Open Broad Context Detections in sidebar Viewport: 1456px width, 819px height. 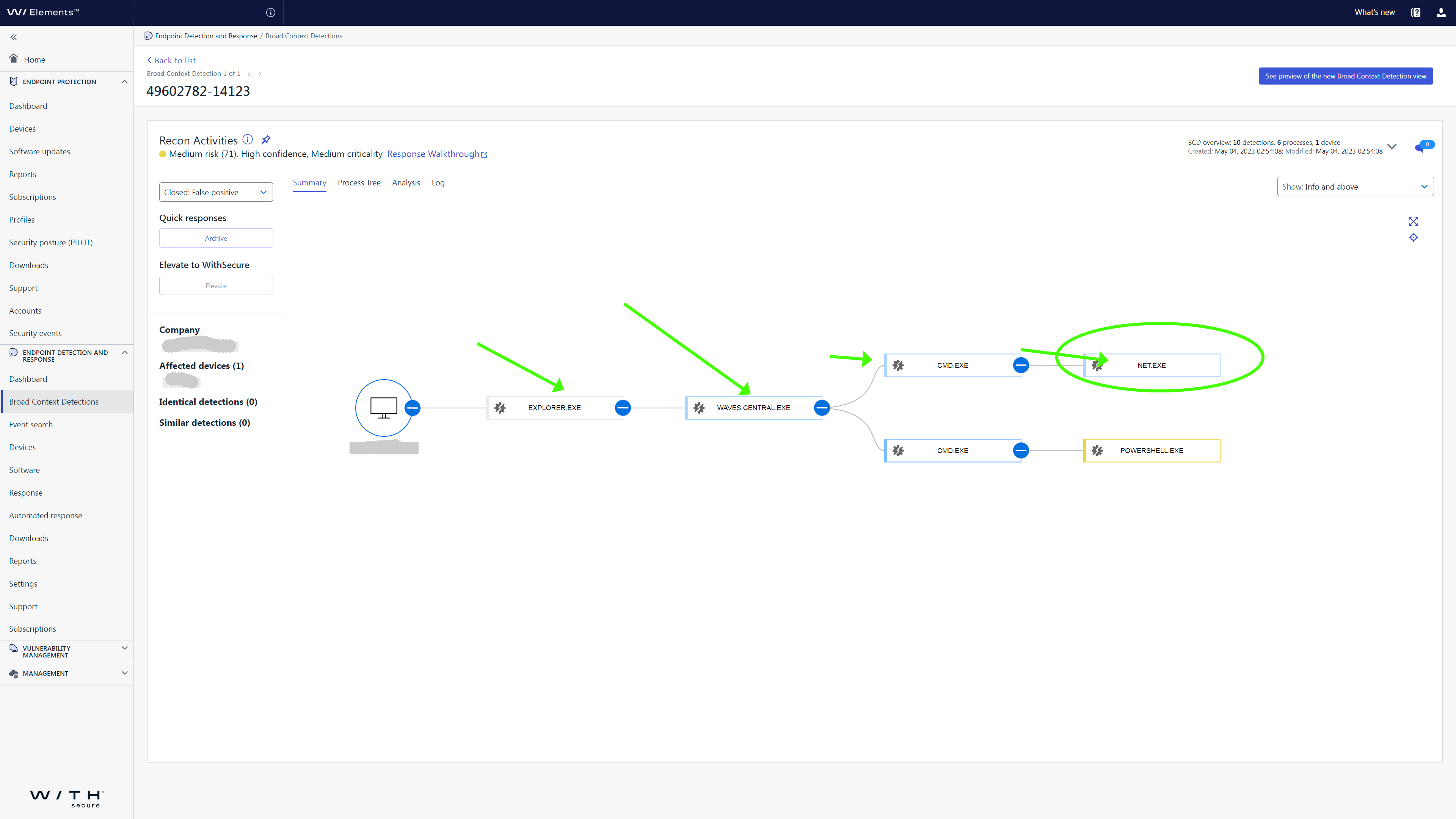pyautogui.click(x=67, y=402)
